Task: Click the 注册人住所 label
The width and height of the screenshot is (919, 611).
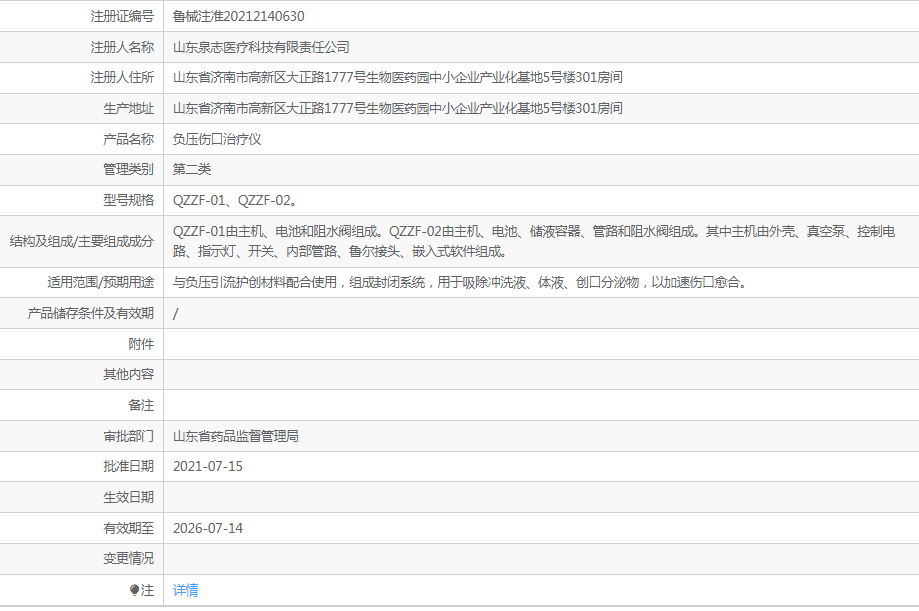Action: click(122, 77)
